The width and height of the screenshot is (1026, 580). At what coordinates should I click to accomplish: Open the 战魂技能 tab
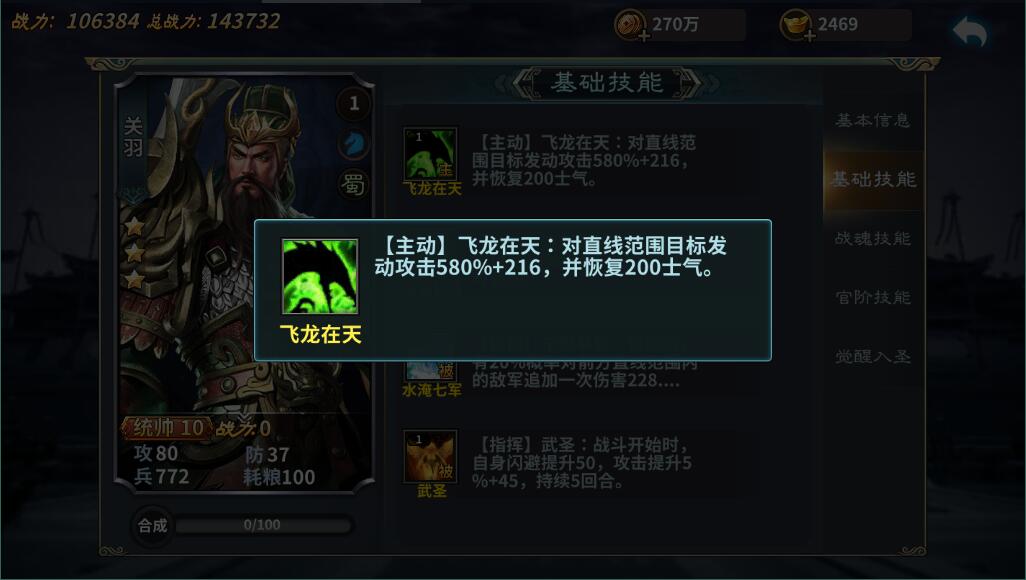coord(873,238)
